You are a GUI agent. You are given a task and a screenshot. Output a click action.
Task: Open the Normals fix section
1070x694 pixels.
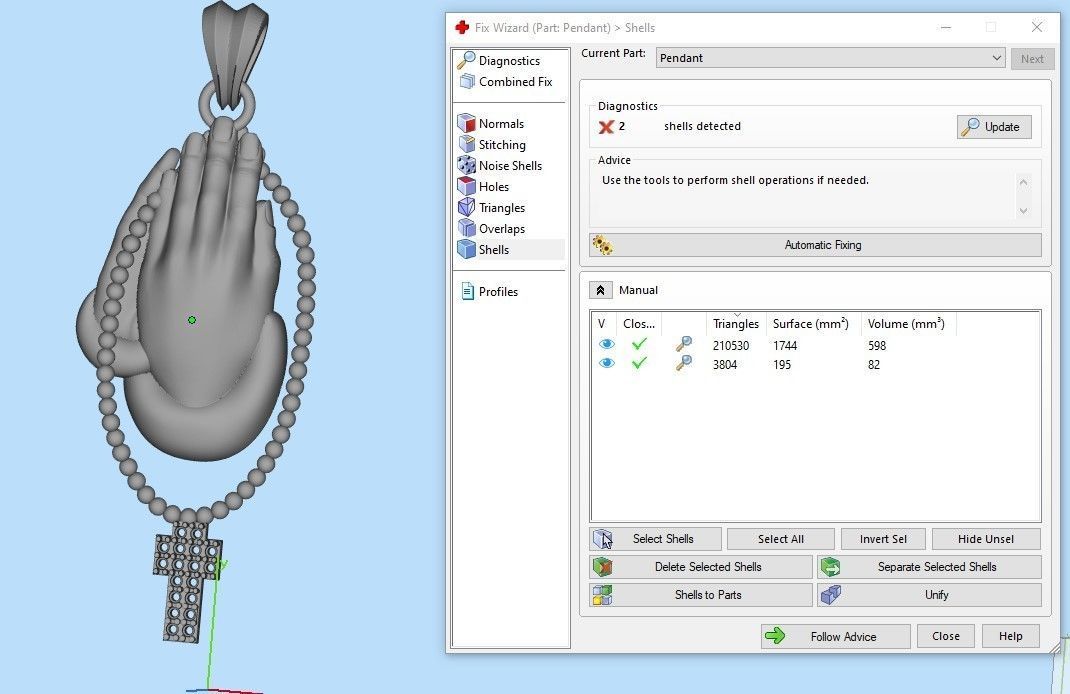coord(501,124)
